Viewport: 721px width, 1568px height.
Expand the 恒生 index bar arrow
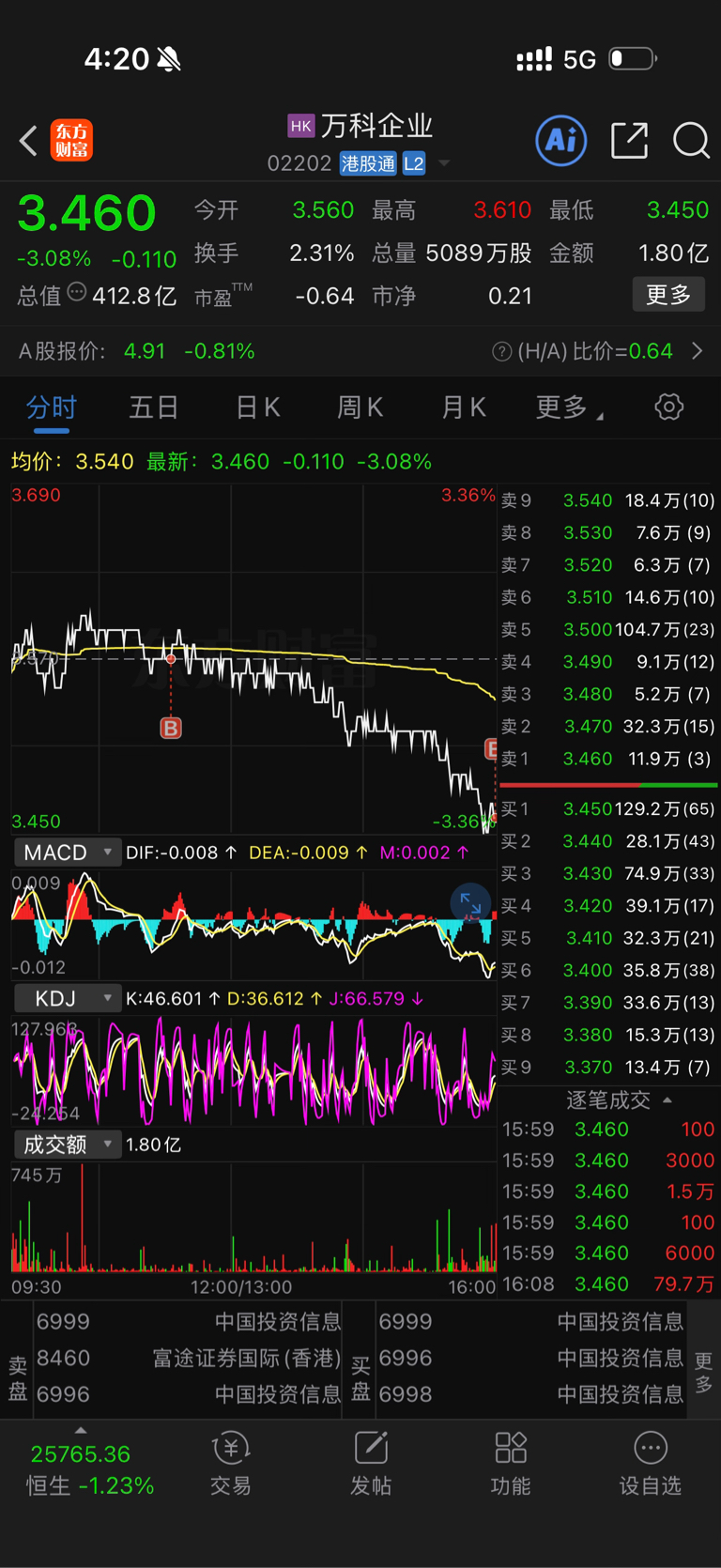pos(81,1431)
